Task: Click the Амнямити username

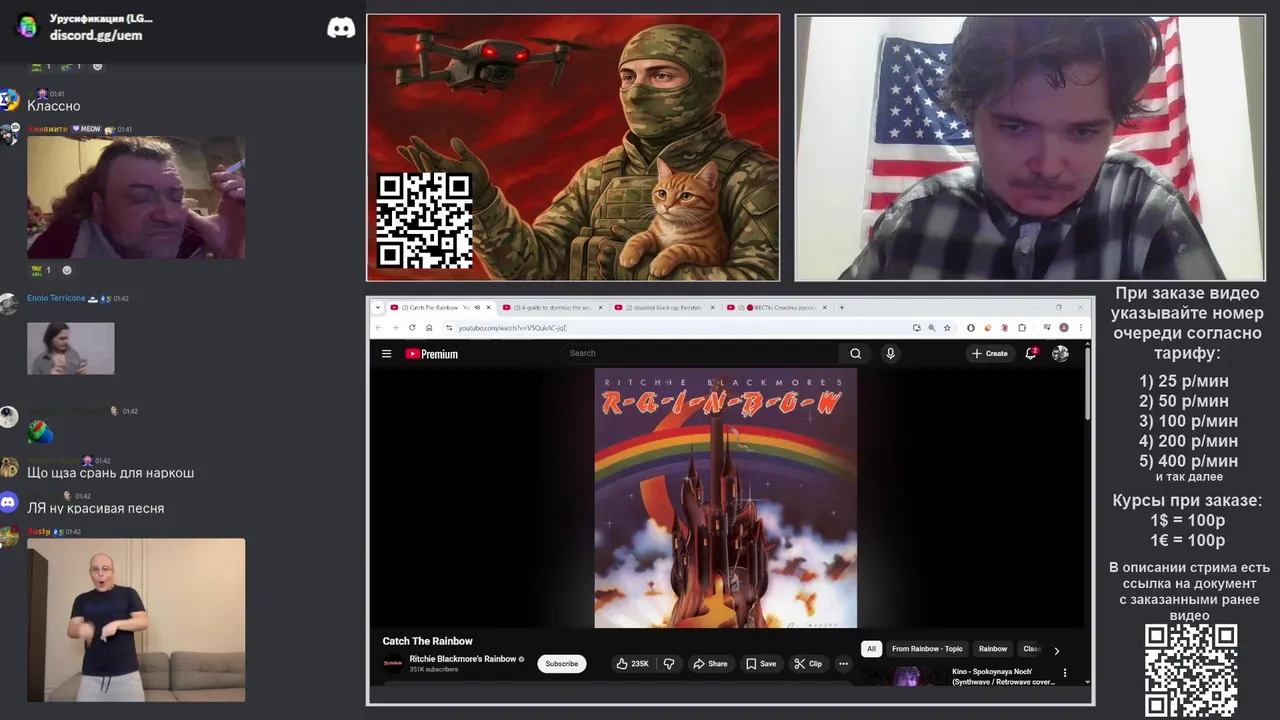Action: click(47, 129)
